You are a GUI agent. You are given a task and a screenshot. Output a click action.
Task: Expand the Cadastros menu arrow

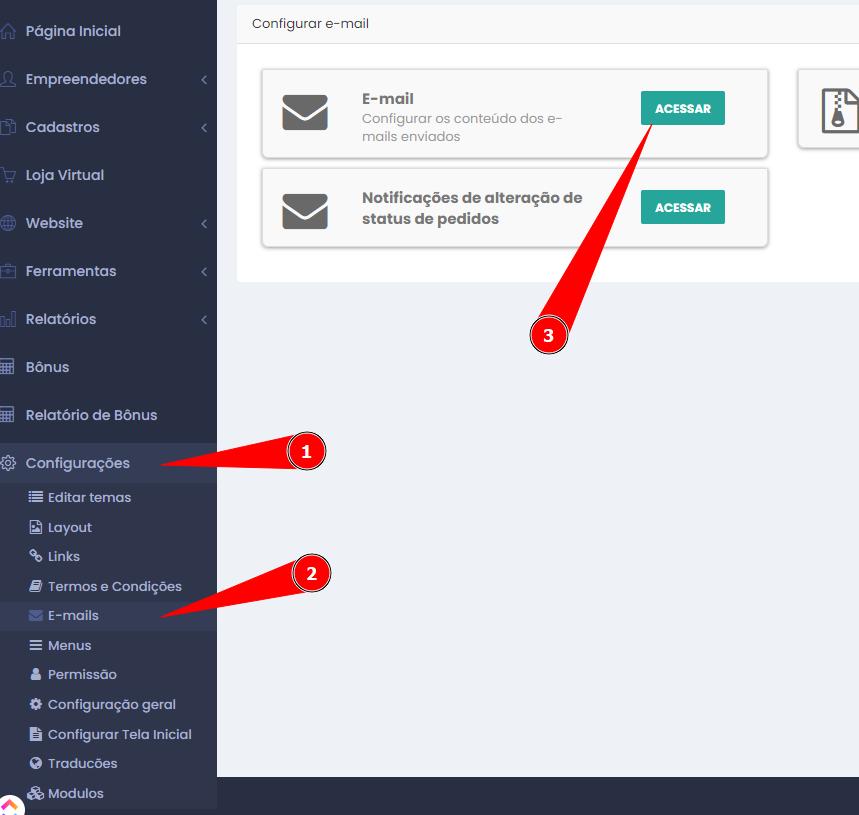point(204,128)
